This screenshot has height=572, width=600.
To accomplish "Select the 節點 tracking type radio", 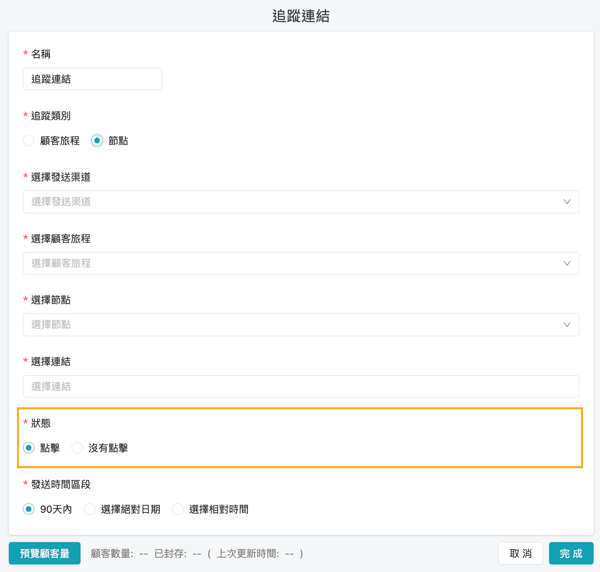I will [97, 141].
